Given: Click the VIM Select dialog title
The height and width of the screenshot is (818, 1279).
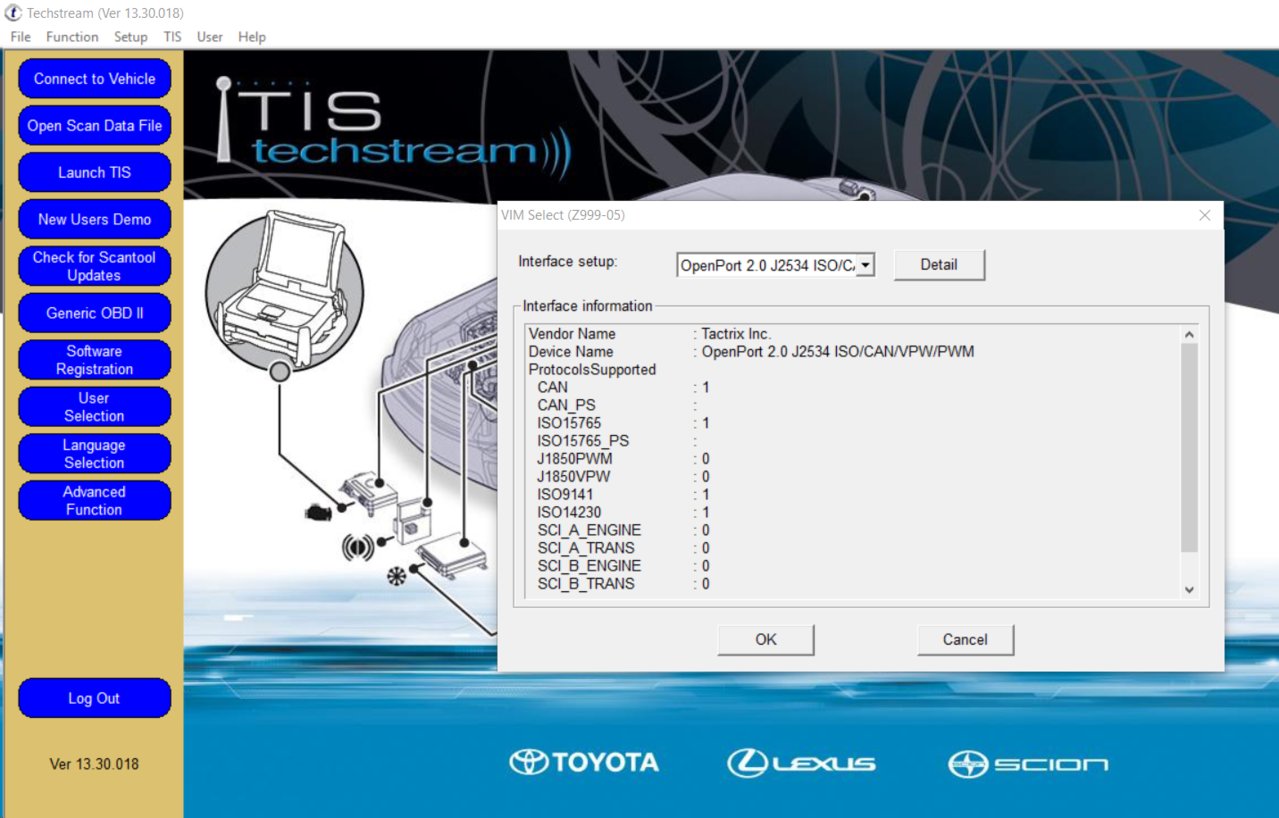Looking at the screenshot, I should point(563,215).
